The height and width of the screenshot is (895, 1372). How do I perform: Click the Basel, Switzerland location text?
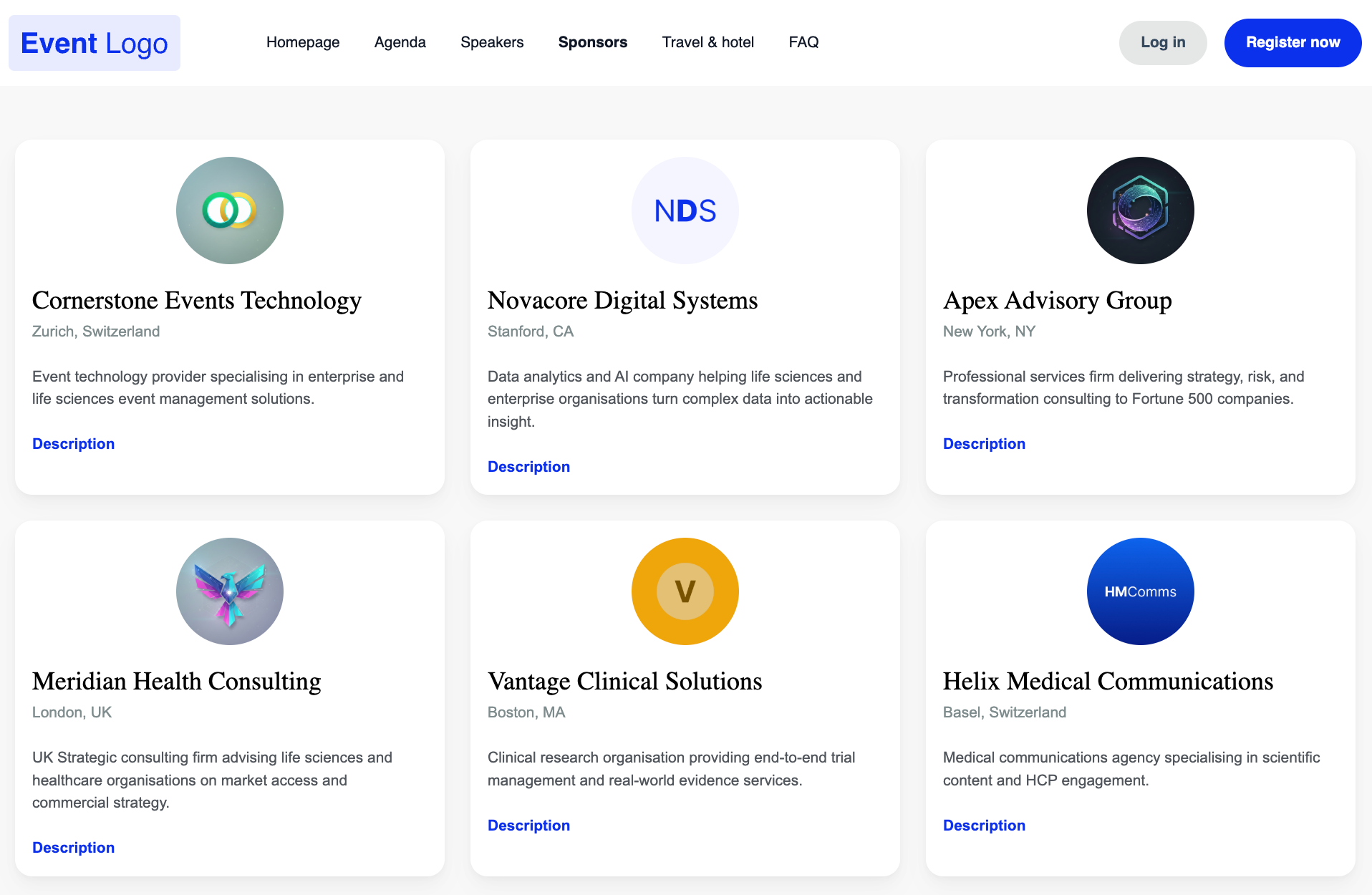coord(1005,712)
